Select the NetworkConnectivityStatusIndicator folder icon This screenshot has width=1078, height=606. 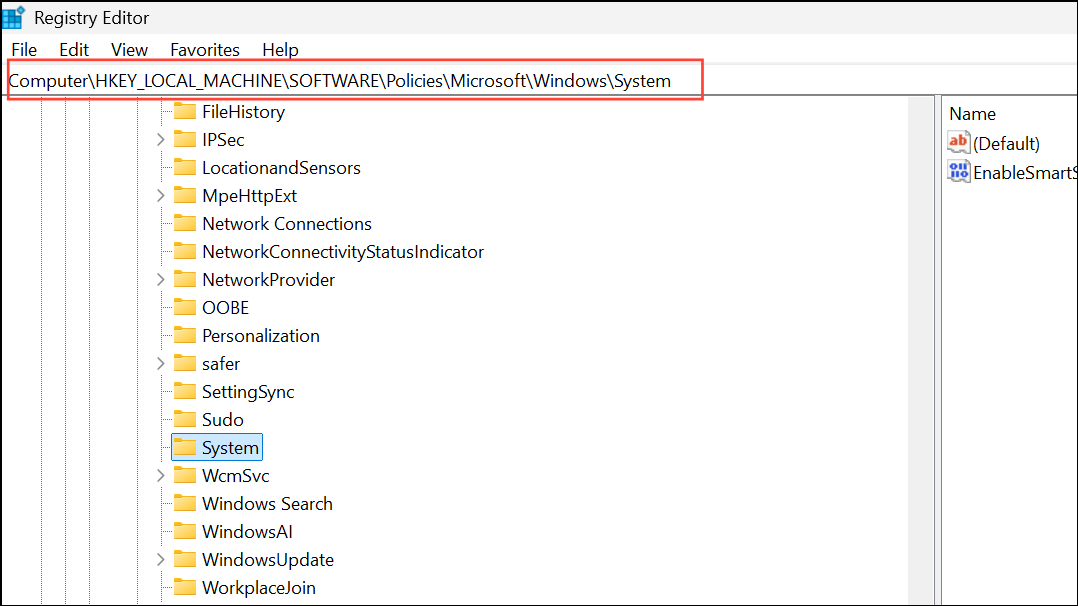point(185,251)
